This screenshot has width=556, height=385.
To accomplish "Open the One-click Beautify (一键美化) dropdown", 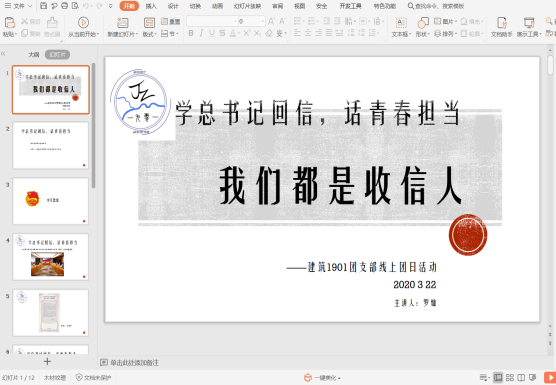I will 323,378.
